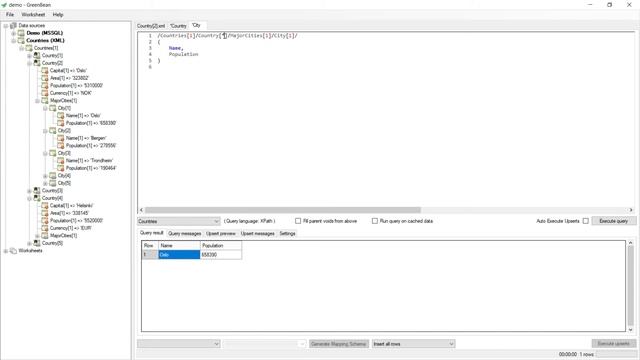Click the editor scroll right arrow
Image resolution: width=640 pixels, height=360 pixels.
click(x=631, y=210)
